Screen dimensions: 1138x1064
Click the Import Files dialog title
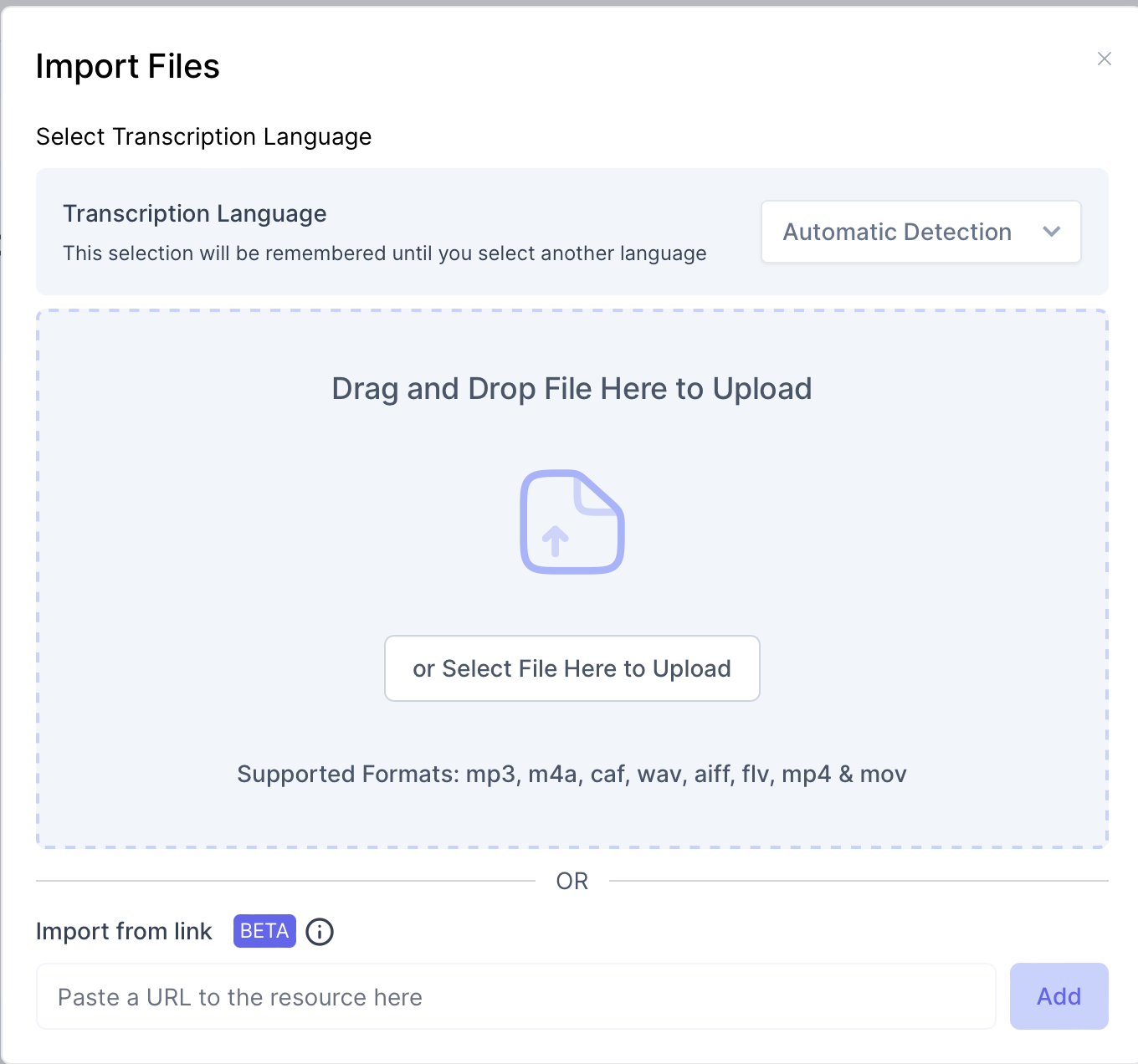click(x=127, y=66)
